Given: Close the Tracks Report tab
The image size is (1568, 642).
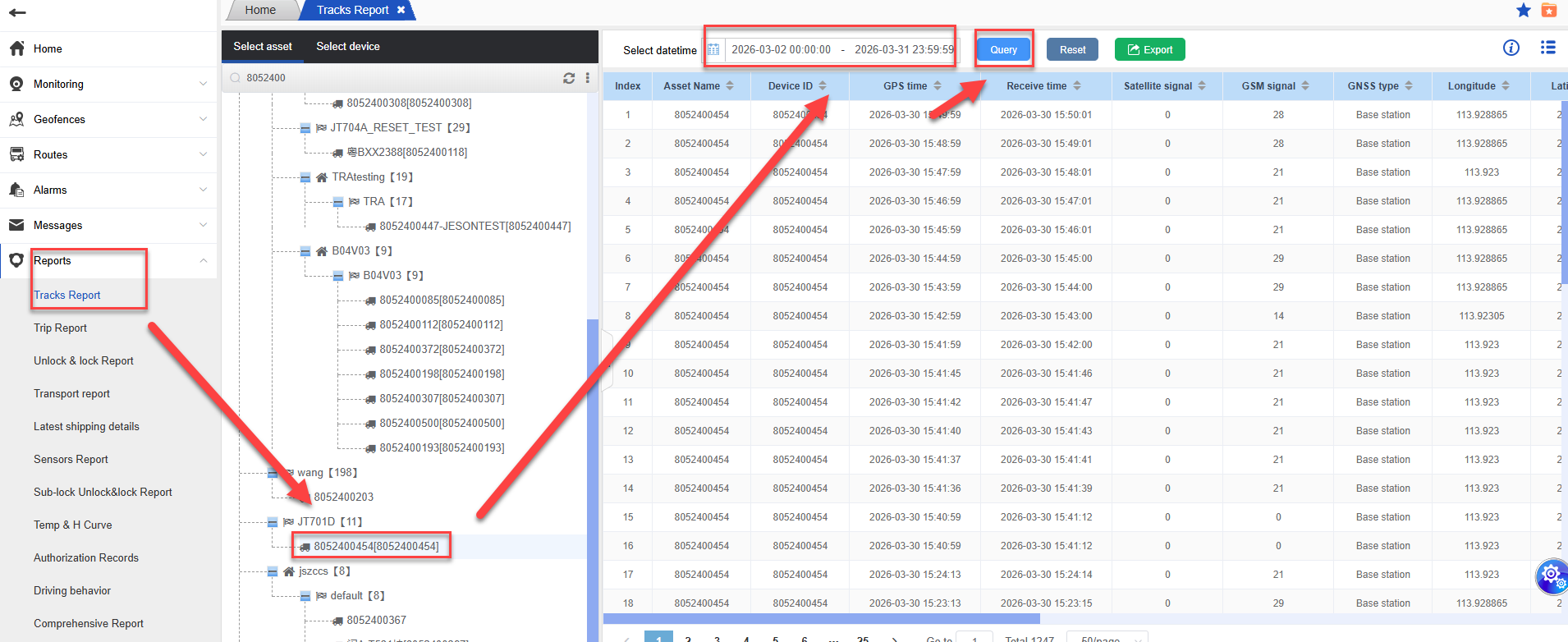Looking at the screenshot, I should click(x=401, y=10).
